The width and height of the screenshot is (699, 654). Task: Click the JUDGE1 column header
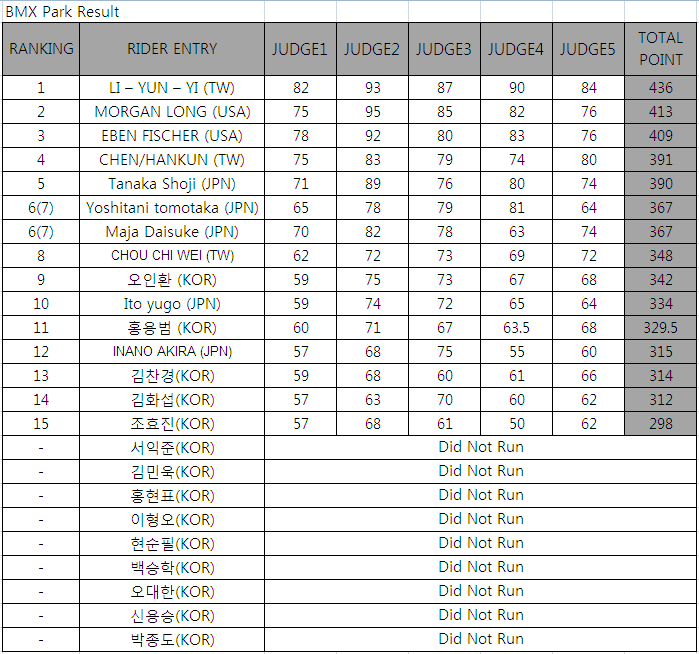300,49
